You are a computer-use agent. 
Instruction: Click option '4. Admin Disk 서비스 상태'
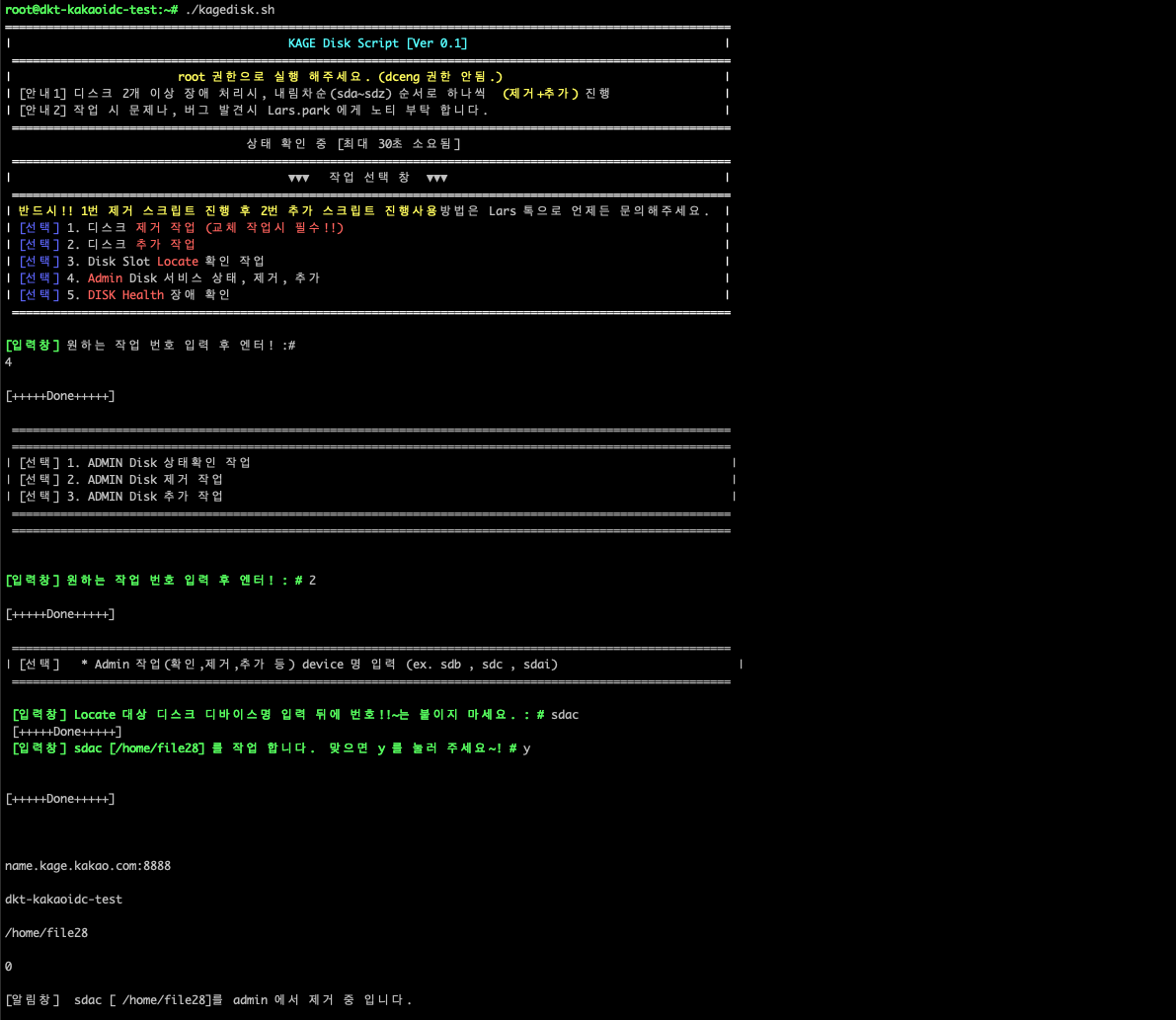coord(170,278)
